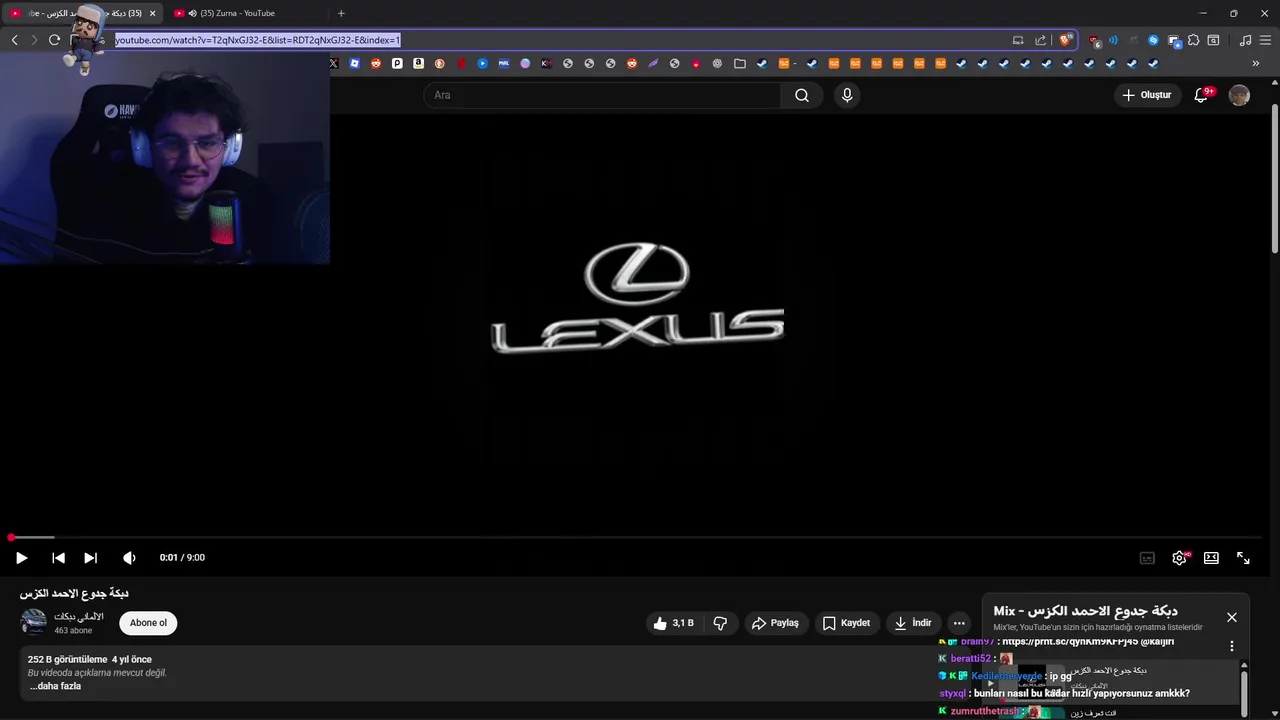This screenshot has width=1280, height=720.
Task: Open the Paylaş share dialog
Action: point(776,623)
